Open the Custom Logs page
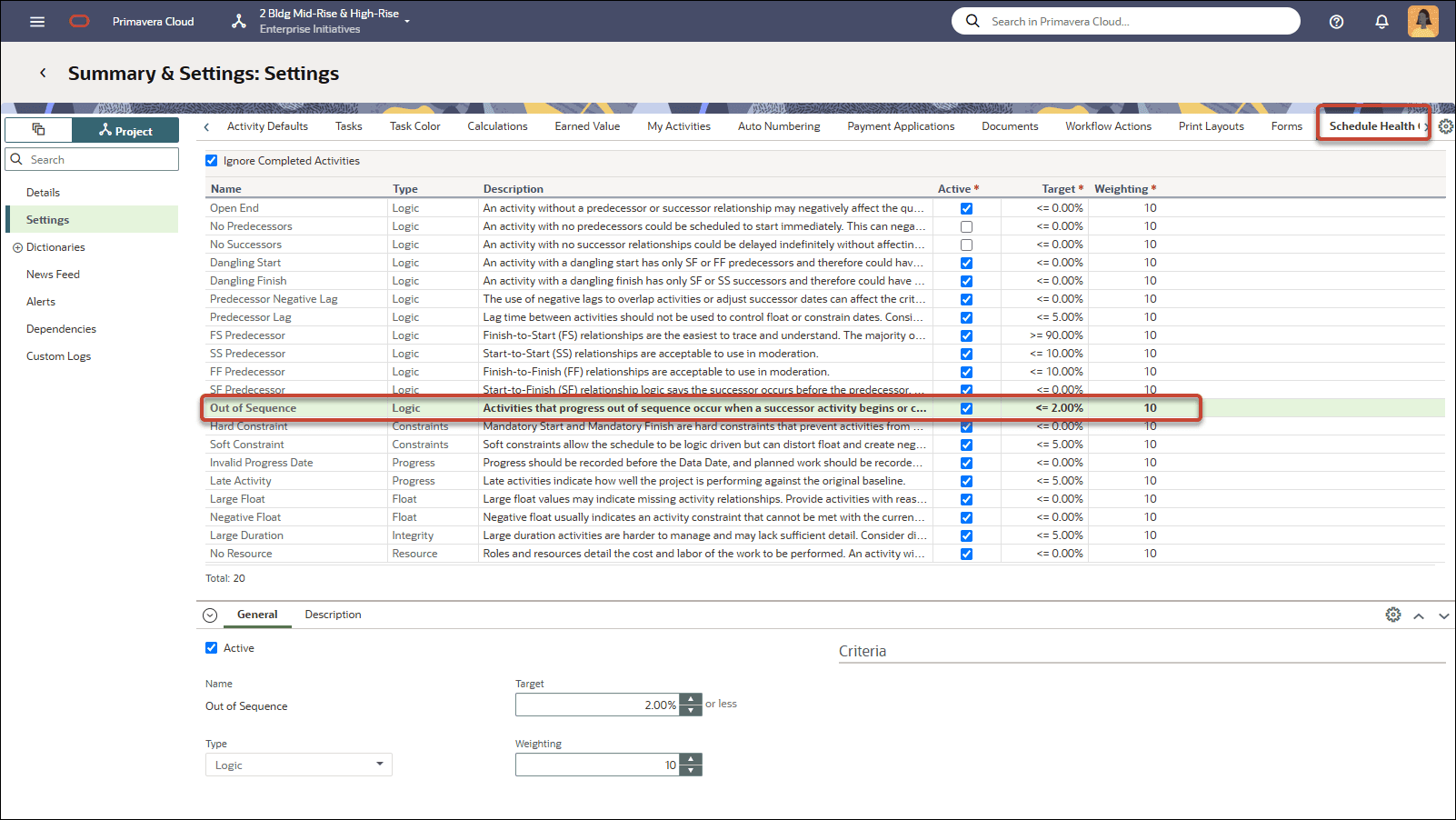Image resolution: width=1456 pixels, height=820 pixels. click(x=58, y=356)
